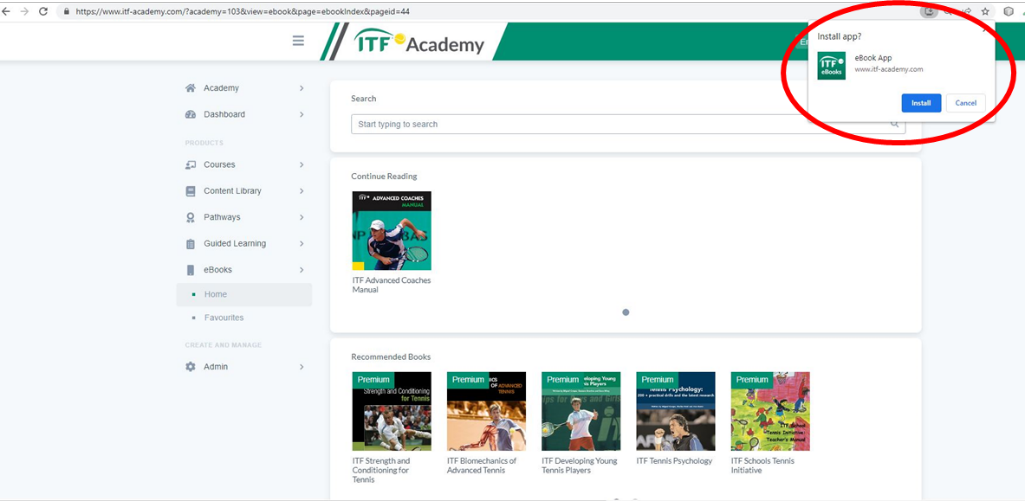
Task: Open the Advanced Coaches Manual cover
Action: [392, 230]
